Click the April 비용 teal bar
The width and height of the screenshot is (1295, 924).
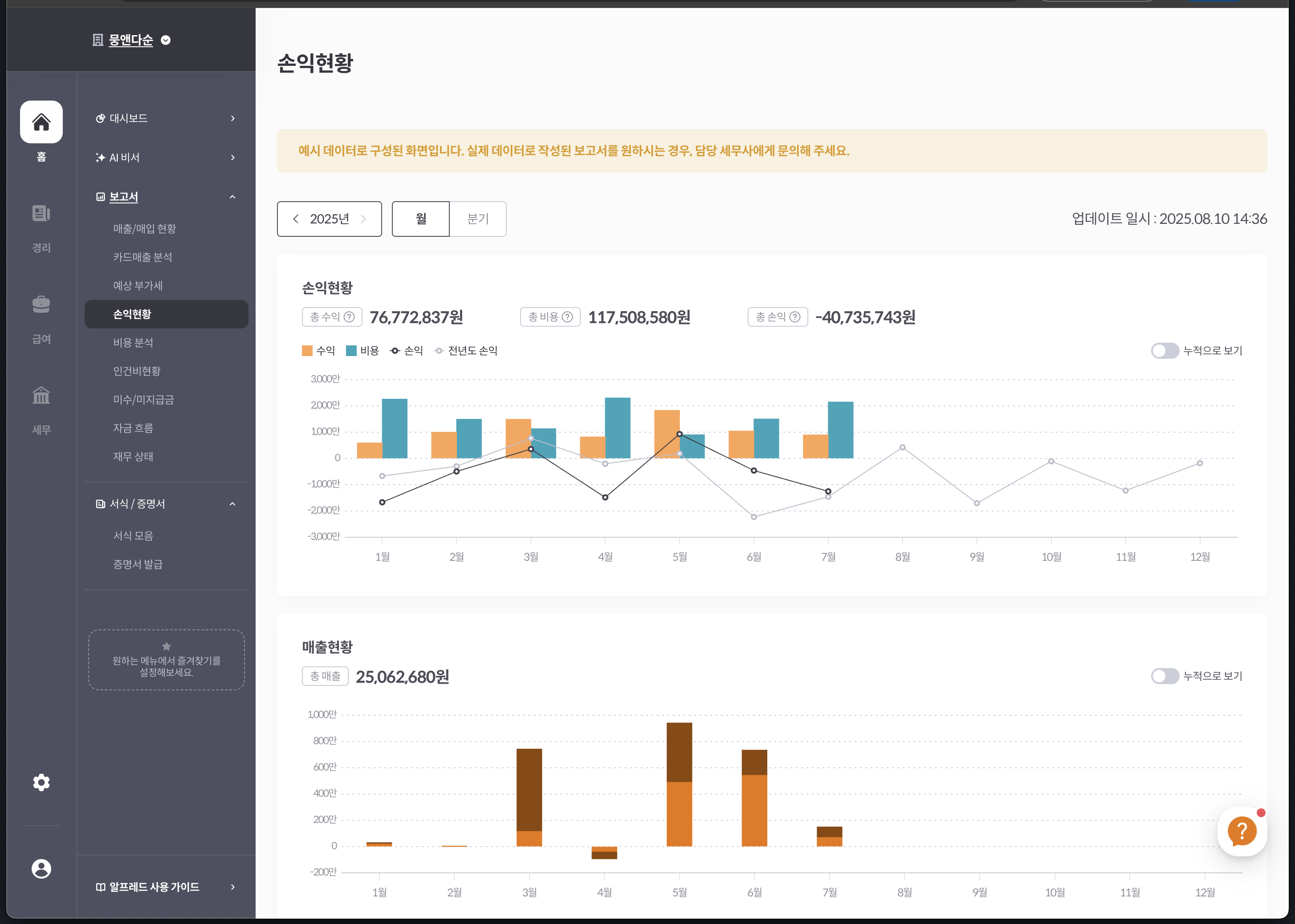[618, 428]
